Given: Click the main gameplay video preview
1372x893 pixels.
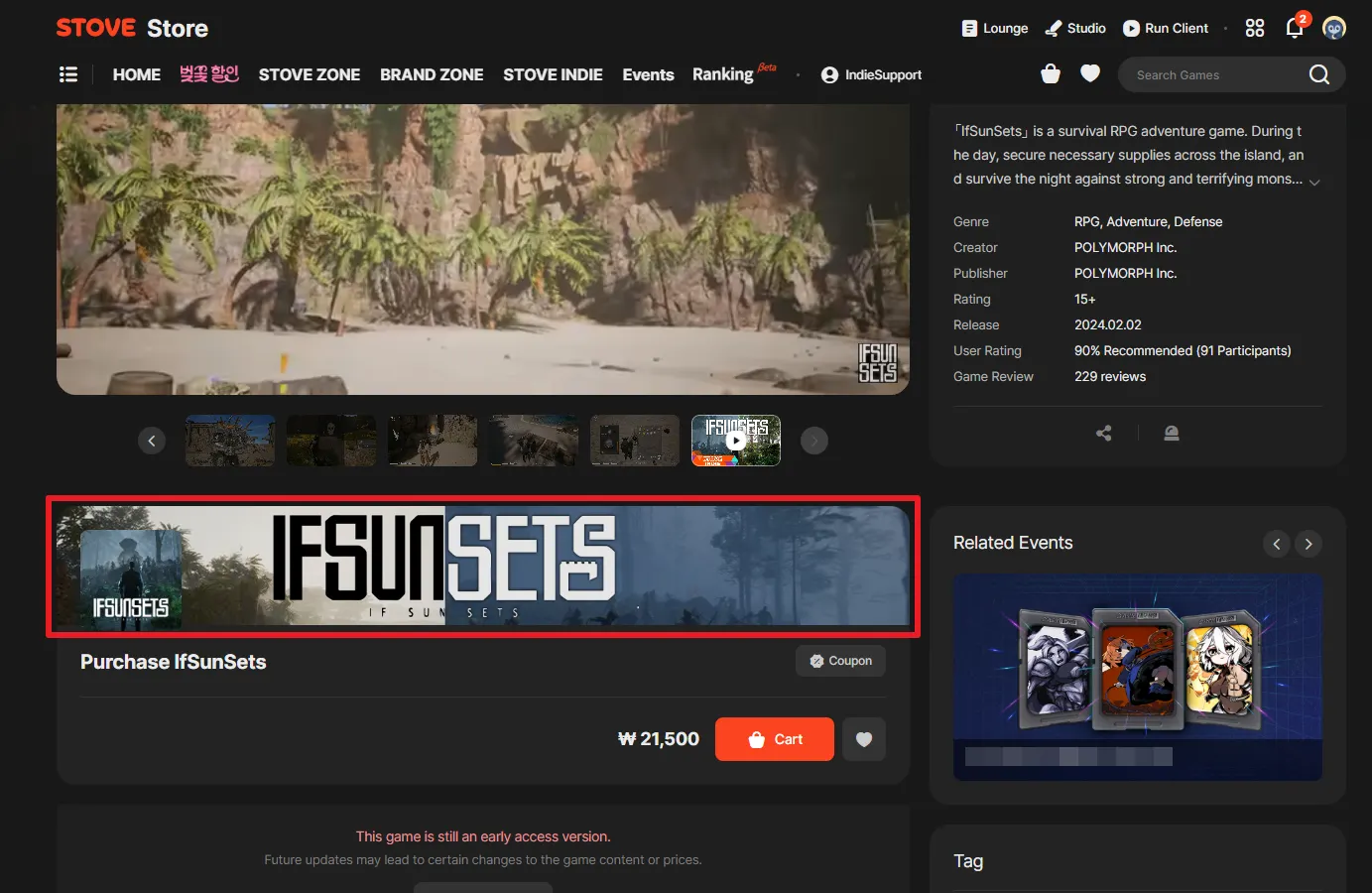Looking at the screenshot, I should tap(483, 249).
